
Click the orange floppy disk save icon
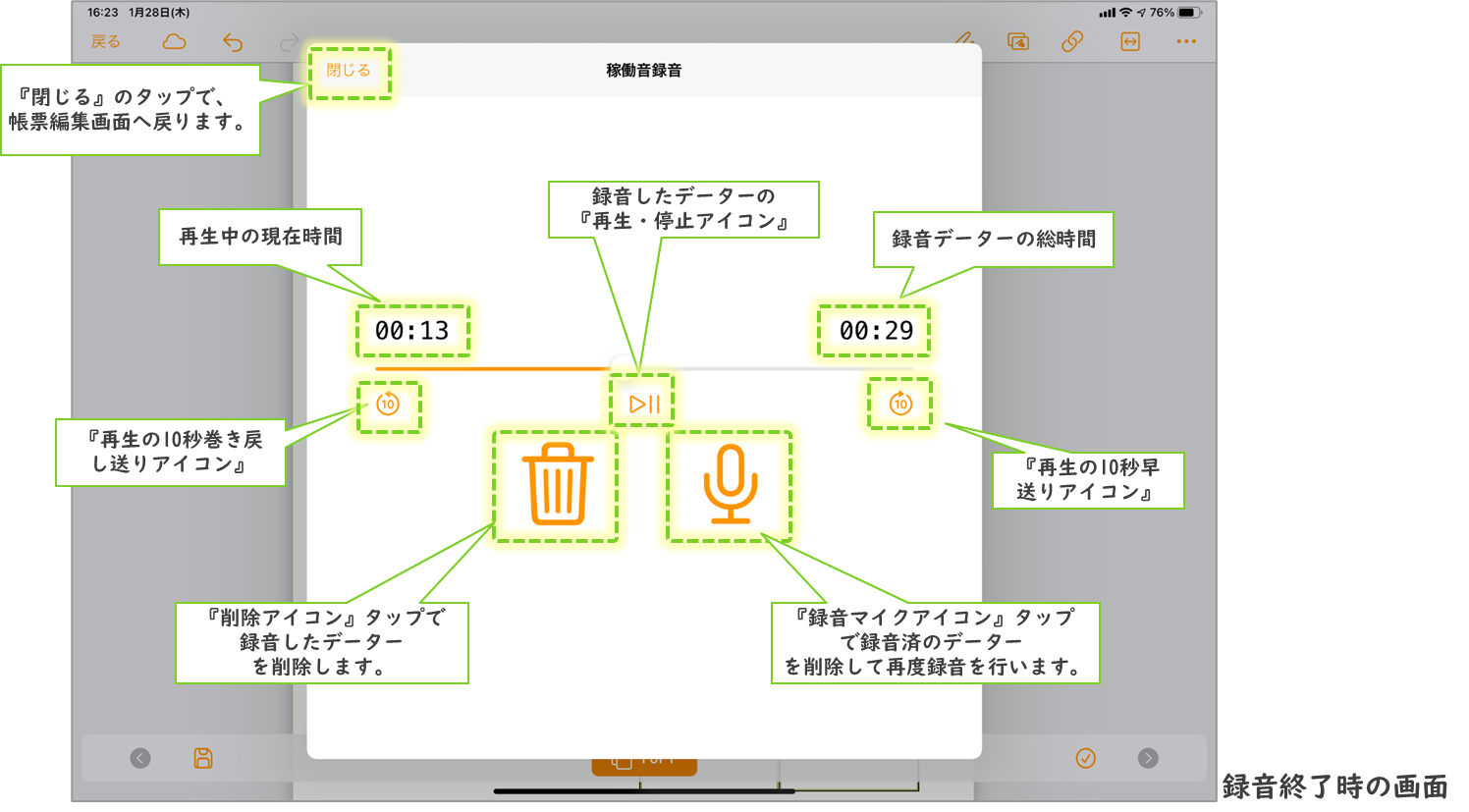203,758
